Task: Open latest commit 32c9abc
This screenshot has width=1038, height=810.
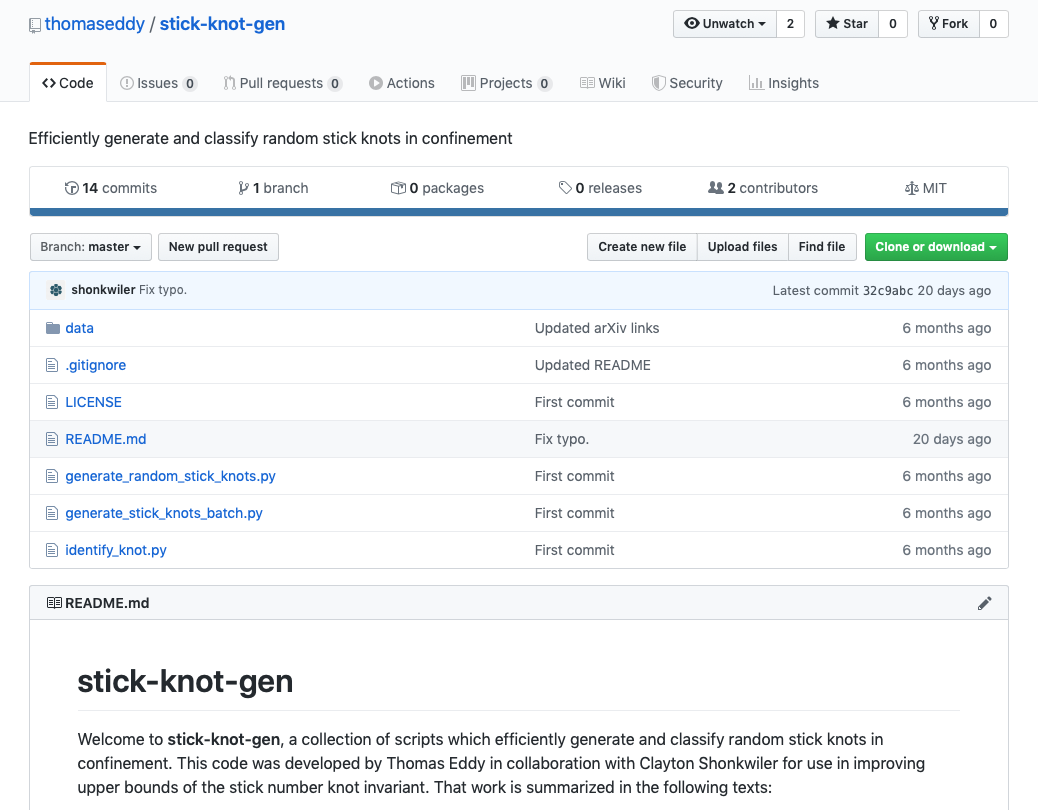Action: [888, 291]
